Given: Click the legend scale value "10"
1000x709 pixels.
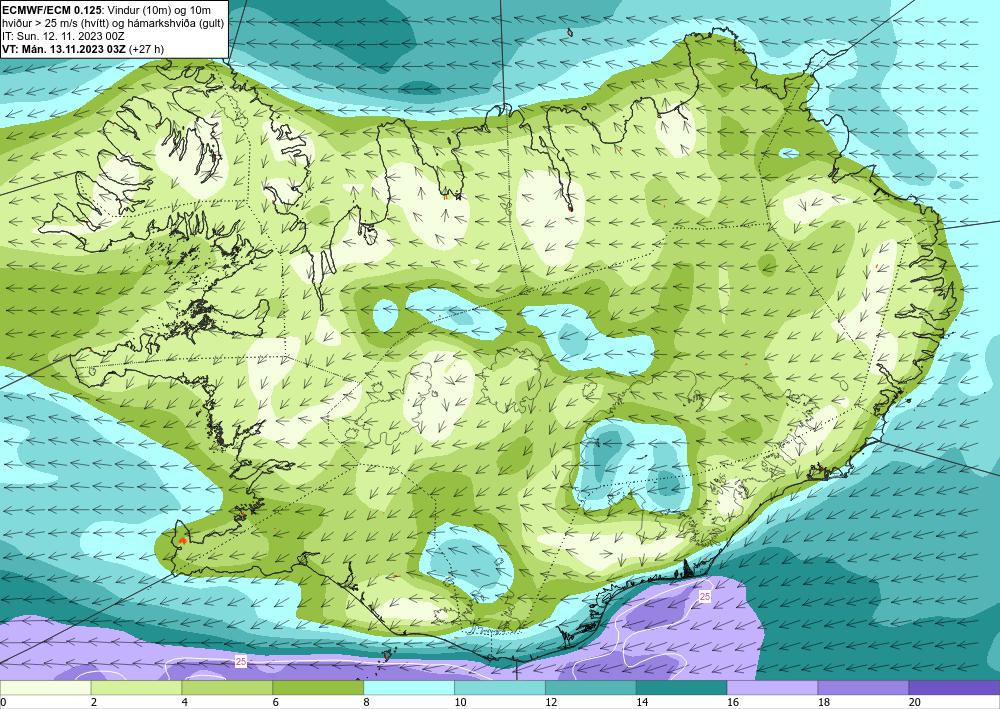Looking at the screenshot, I should point(460,703).
